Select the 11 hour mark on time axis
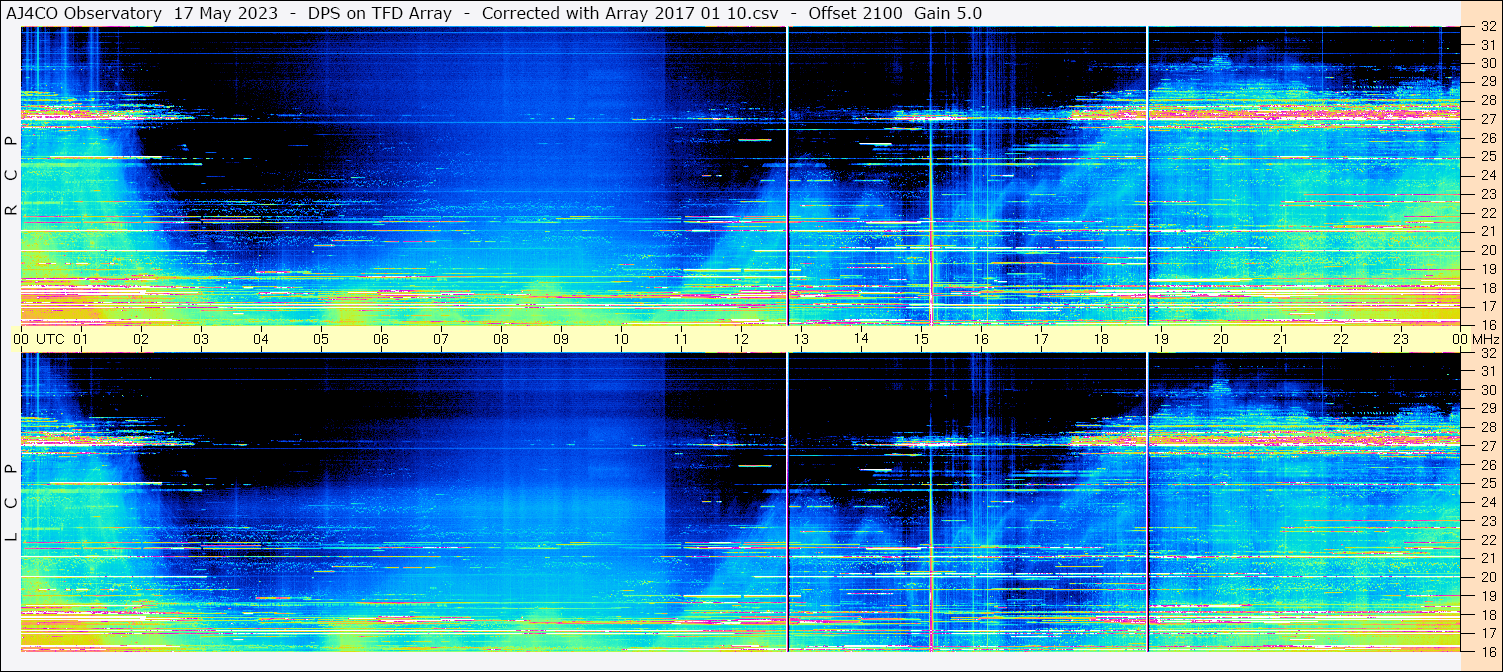The image size is (1503, 672). pos(681,339)
